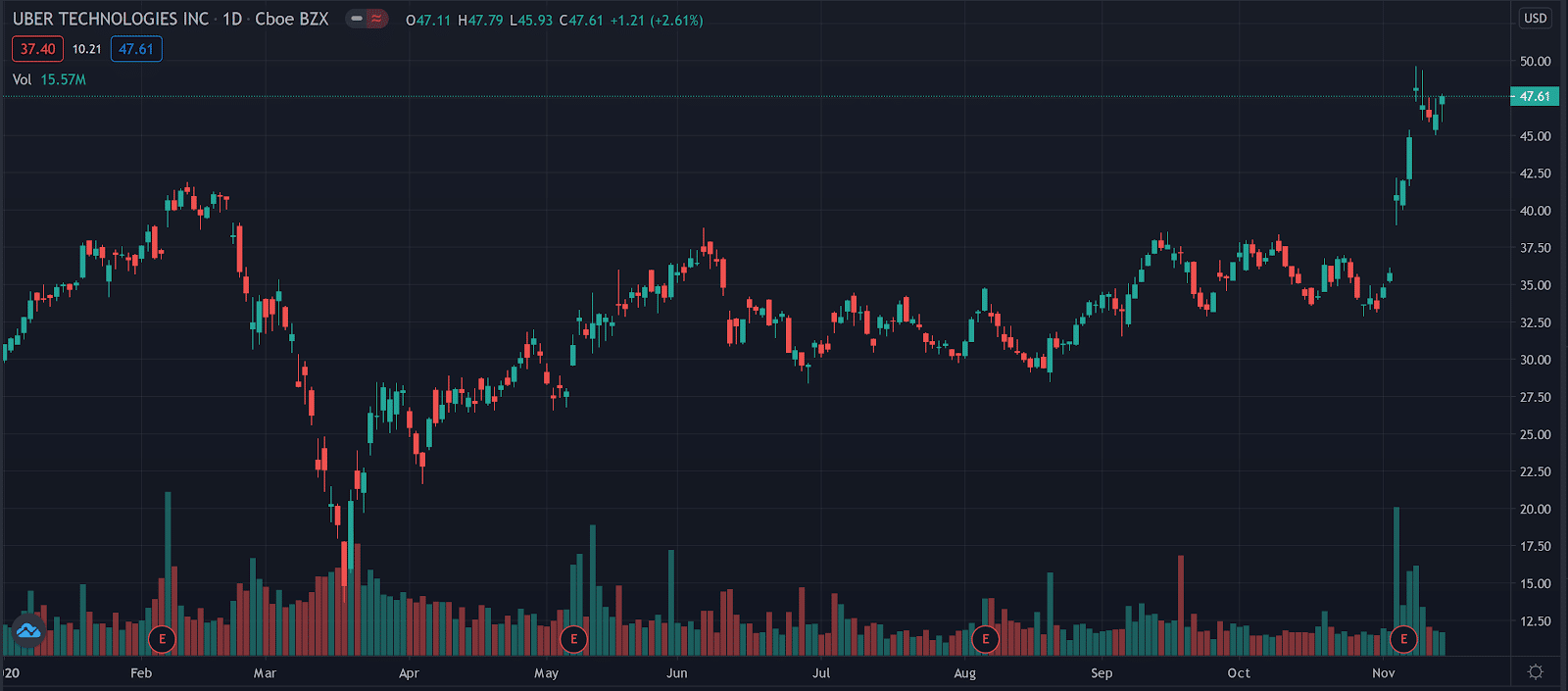This screenshot has height=691, width=1568.
Task: Click the Jun label on time axis
Action: pyautogui.click(x=677, y=673)
